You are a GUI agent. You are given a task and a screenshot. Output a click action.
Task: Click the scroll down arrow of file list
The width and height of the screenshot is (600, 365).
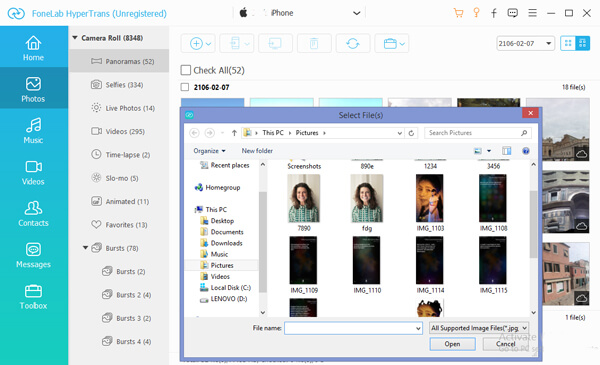point(533,313)
